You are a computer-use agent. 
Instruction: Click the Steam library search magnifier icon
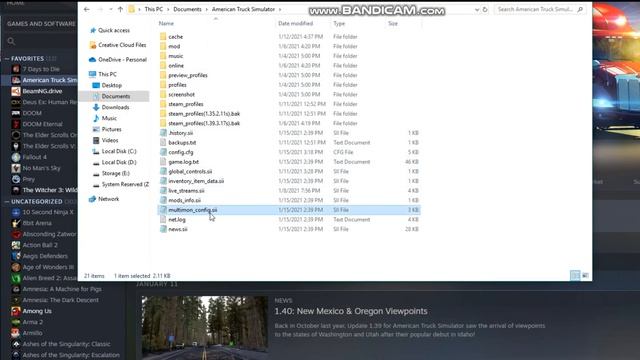[x=11, y=41]
